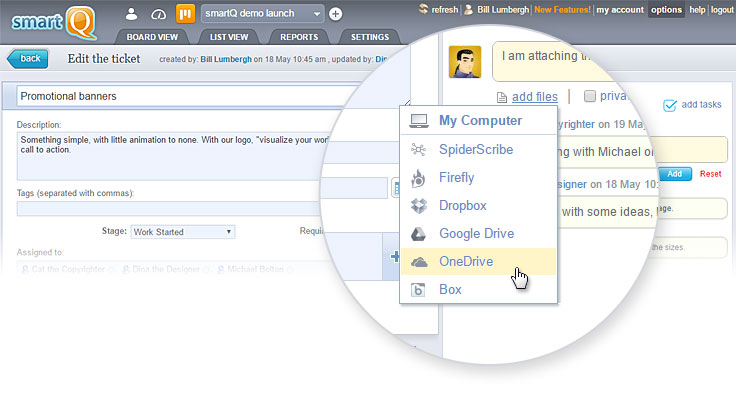Screen dimensions: 736x406
Task: Click the plus icon to add project
Action: click(x=335, y=14)
